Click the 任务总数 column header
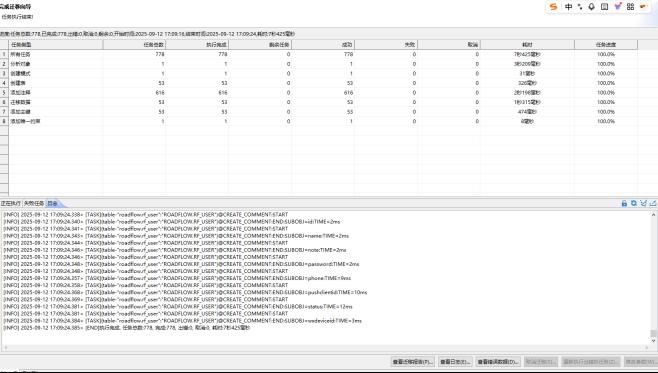Viewport: 658px width, 373px height. pyautogui.click(x=134, y=44)
